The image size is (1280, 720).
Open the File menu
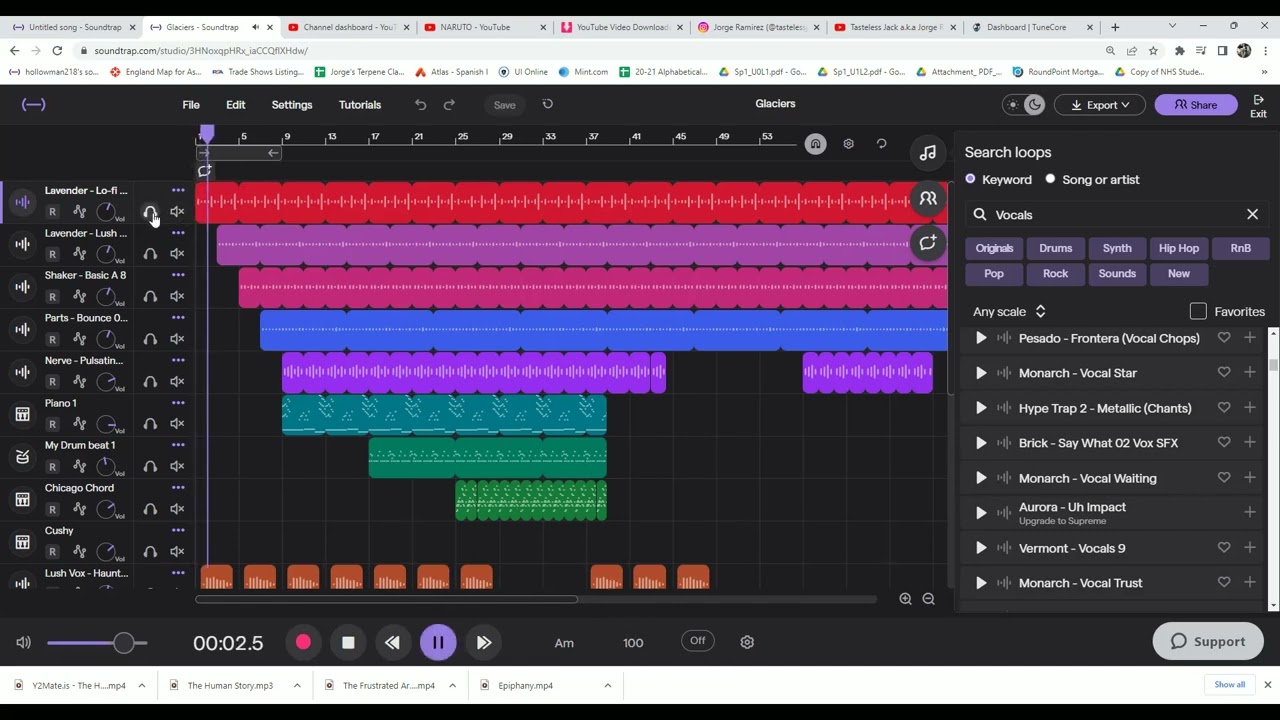click(191, 104)
